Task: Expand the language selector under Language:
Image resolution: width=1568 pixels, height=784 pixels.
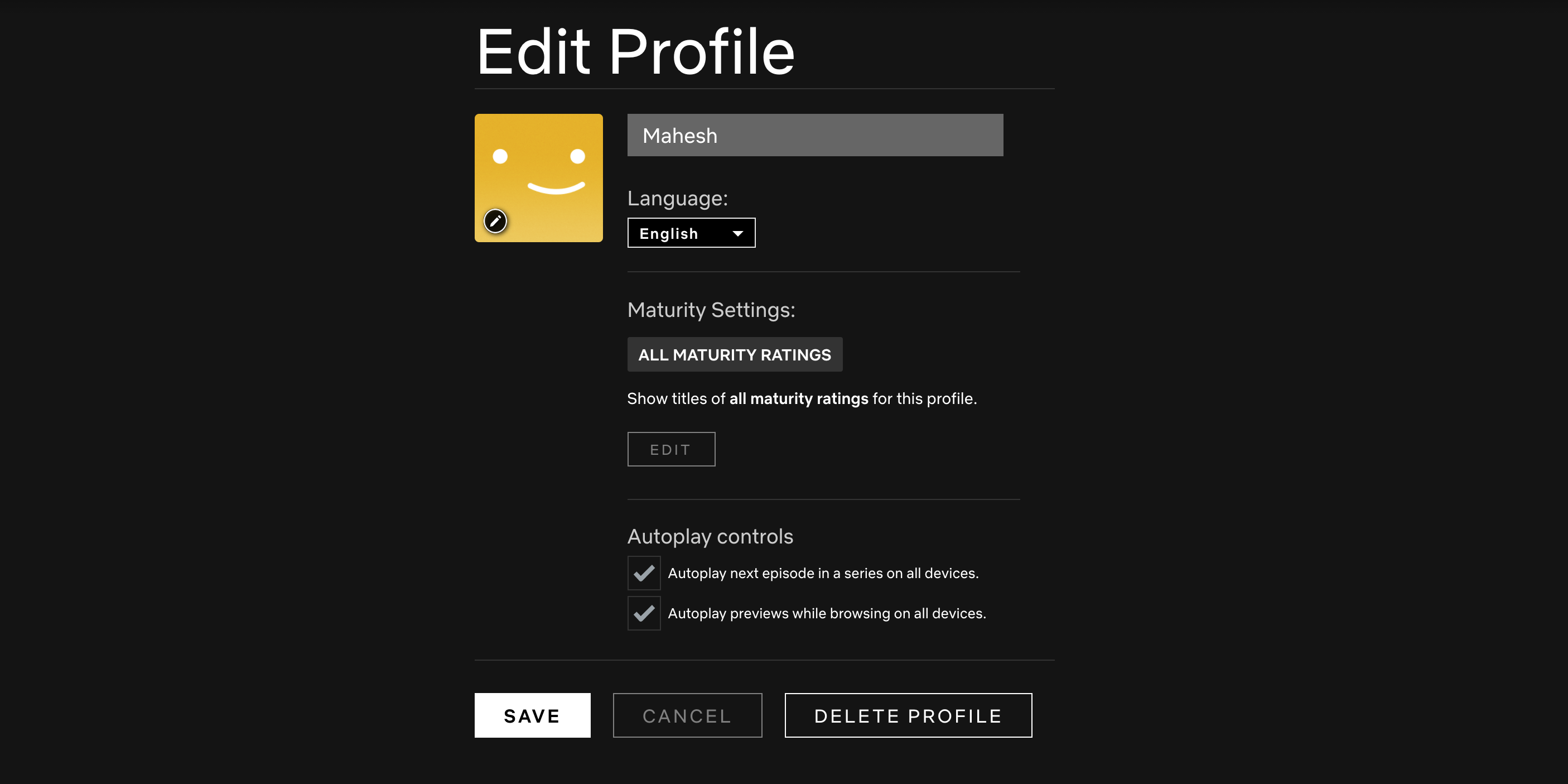Action: tap(691, 233)
